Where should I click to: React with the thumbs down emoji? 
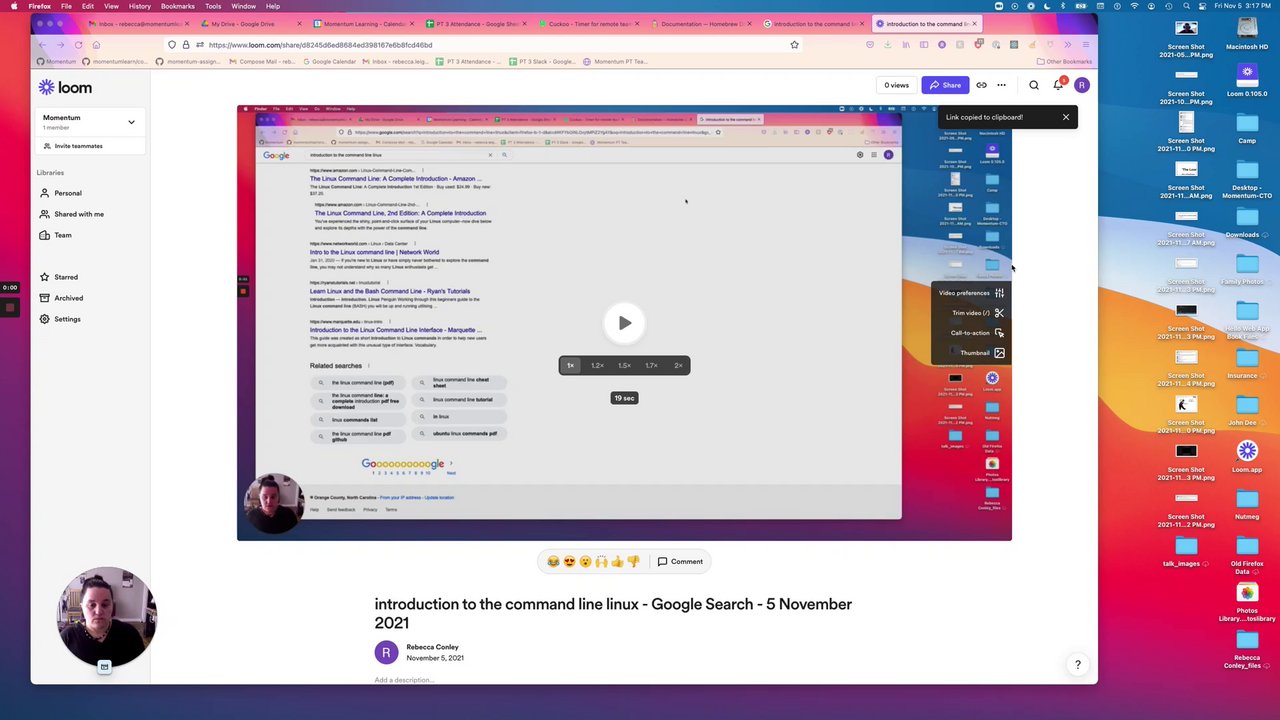click(x=633, y=562)
